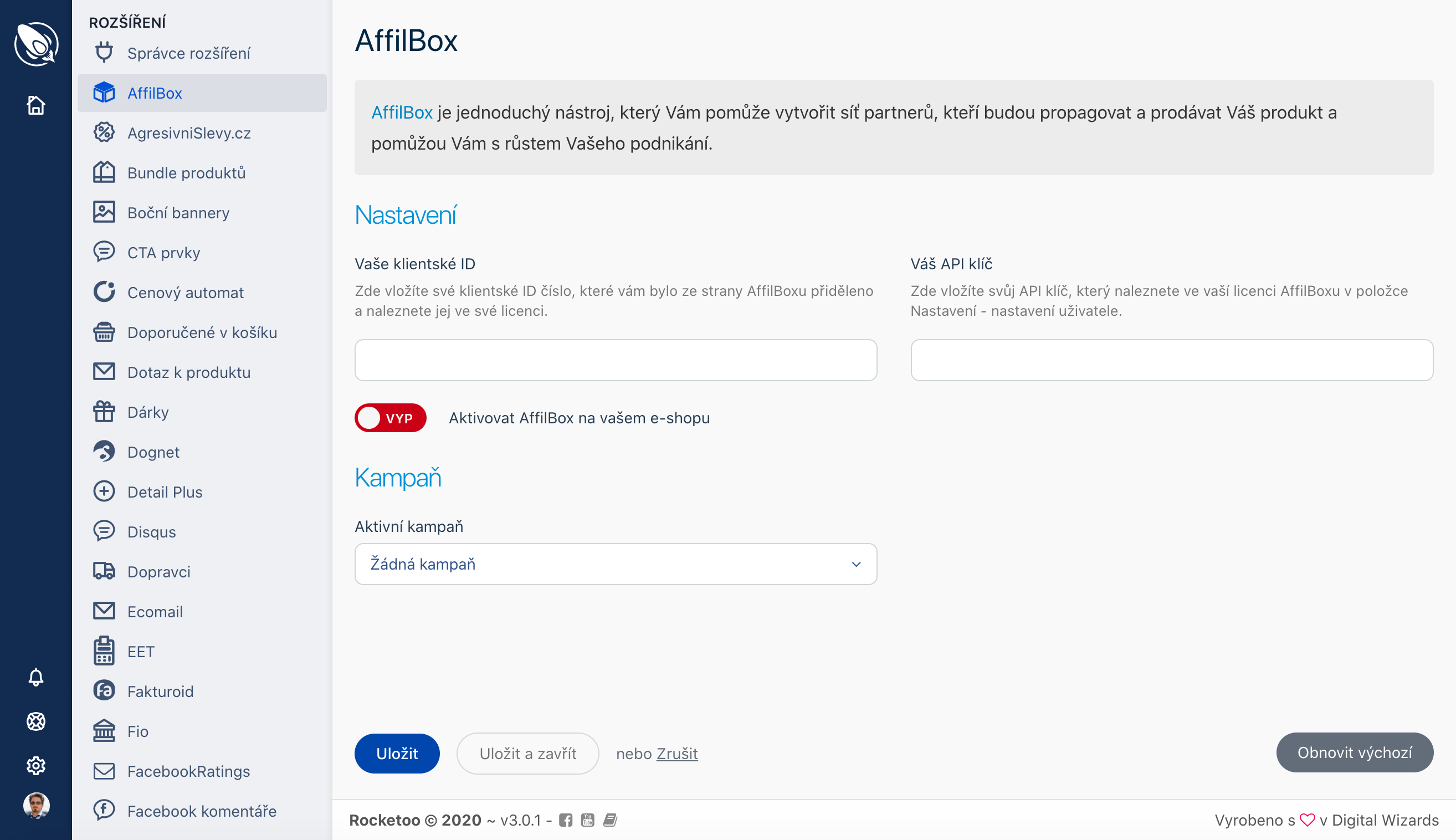1456x840 pixels.
Task: Open YouTube icon in footer
Action: (x=588, y=820)
